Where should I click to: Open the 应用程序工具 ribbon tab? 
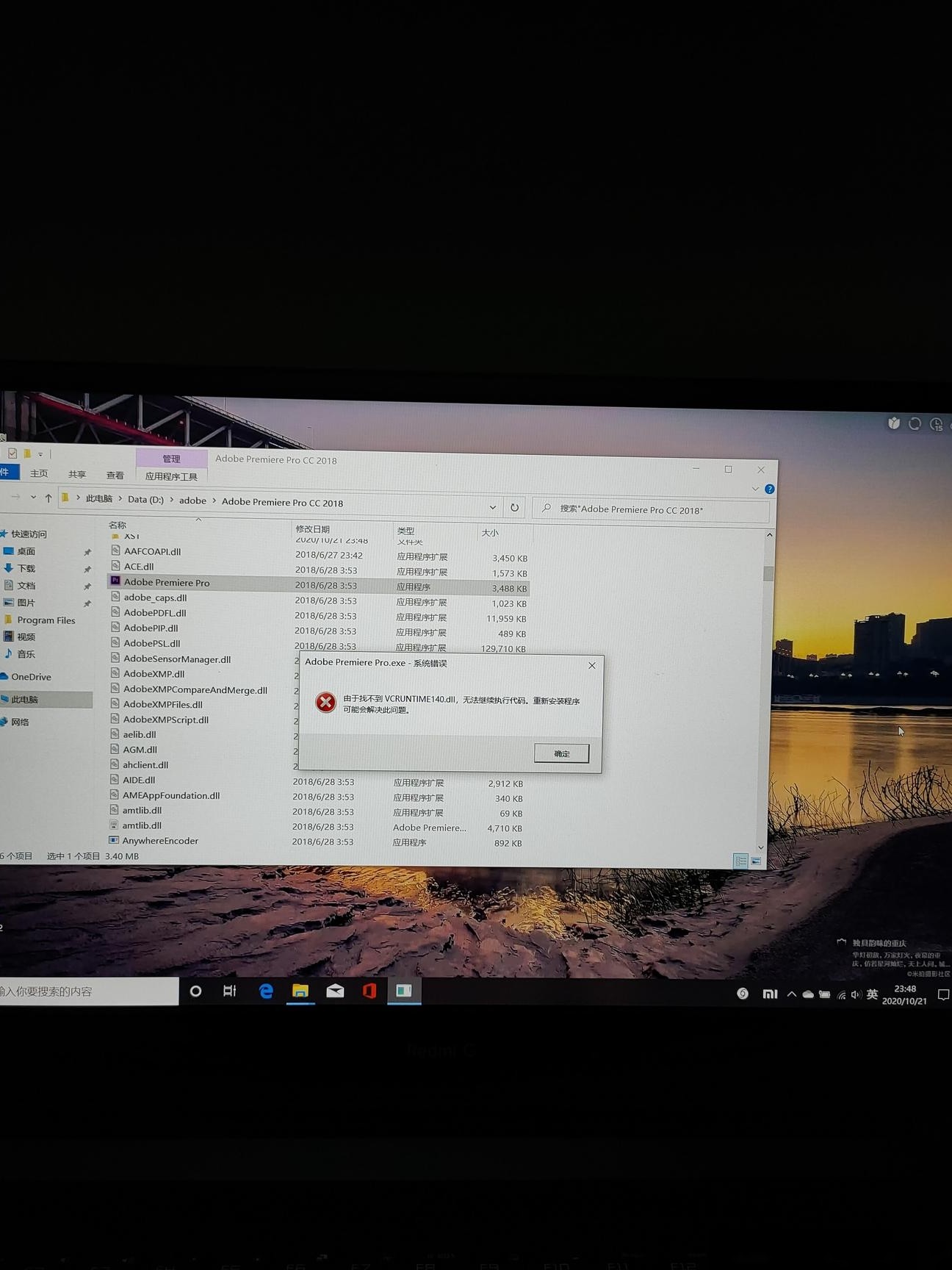pos(171,476)
